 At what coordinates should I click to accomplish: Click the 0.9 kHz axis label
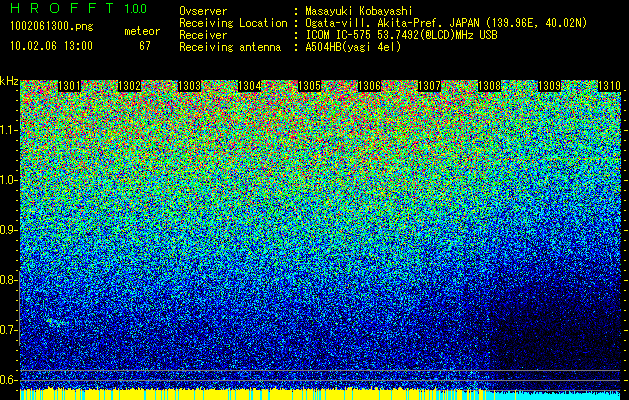[x=8, y=230]
